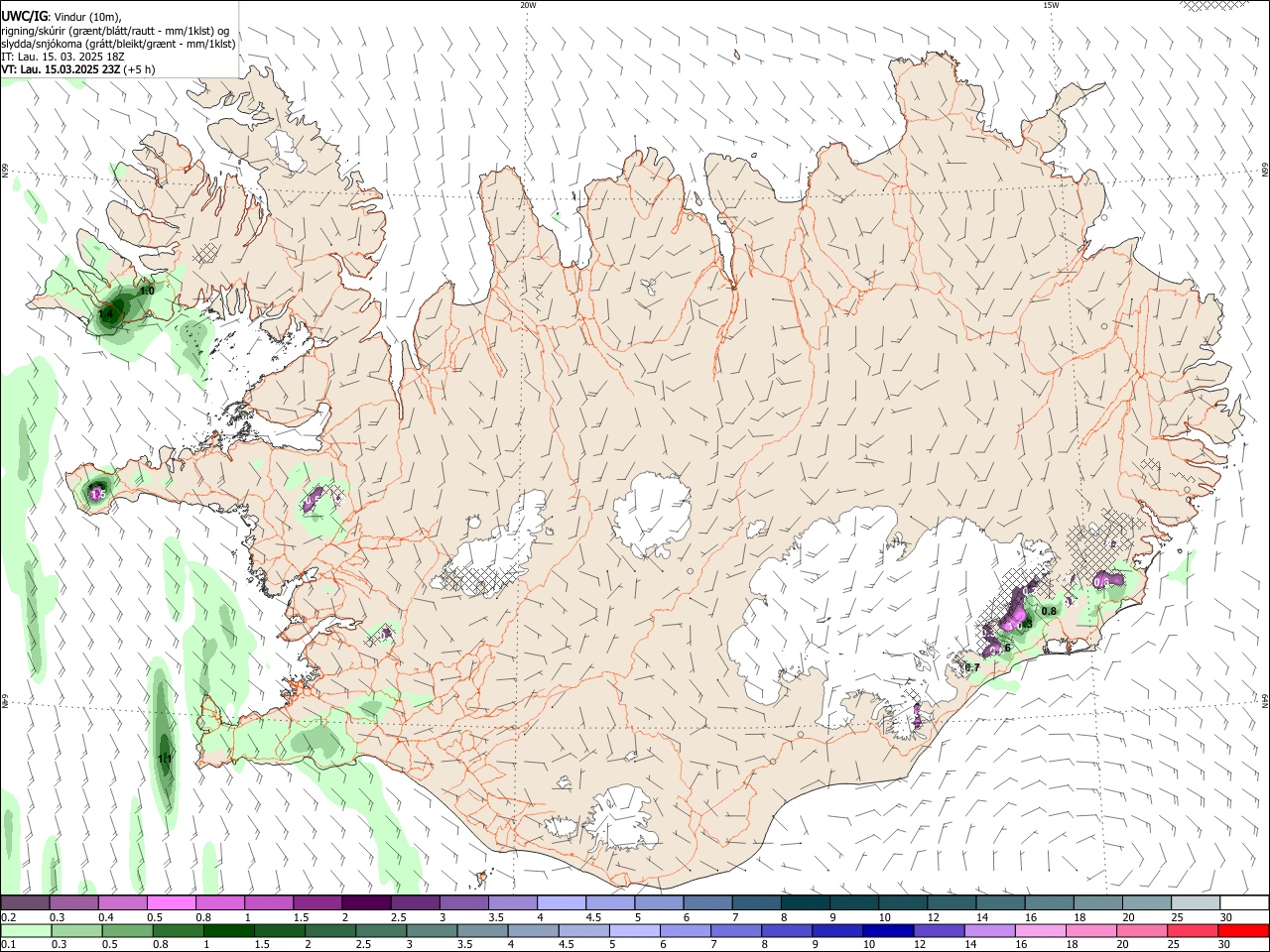Image resolution: width=1270 pixels, height=952 pixels.
Task: Click the VT: Lau. 15.03.2025 23Z (+5 h) line
Action: [78, 69]
